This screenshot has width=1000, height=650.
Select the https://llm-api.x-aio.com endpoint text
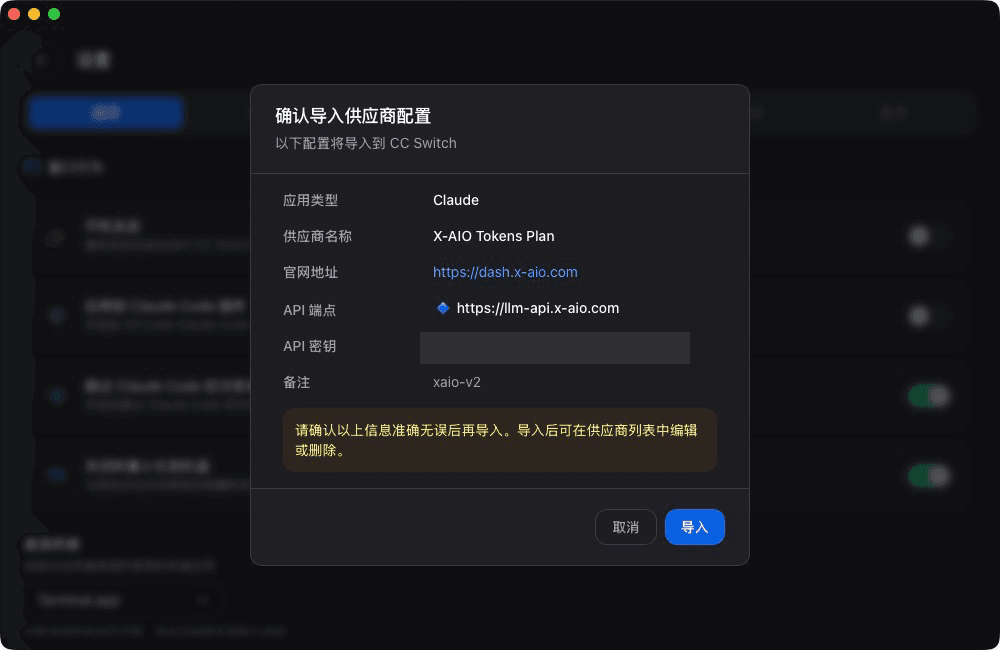538,309
